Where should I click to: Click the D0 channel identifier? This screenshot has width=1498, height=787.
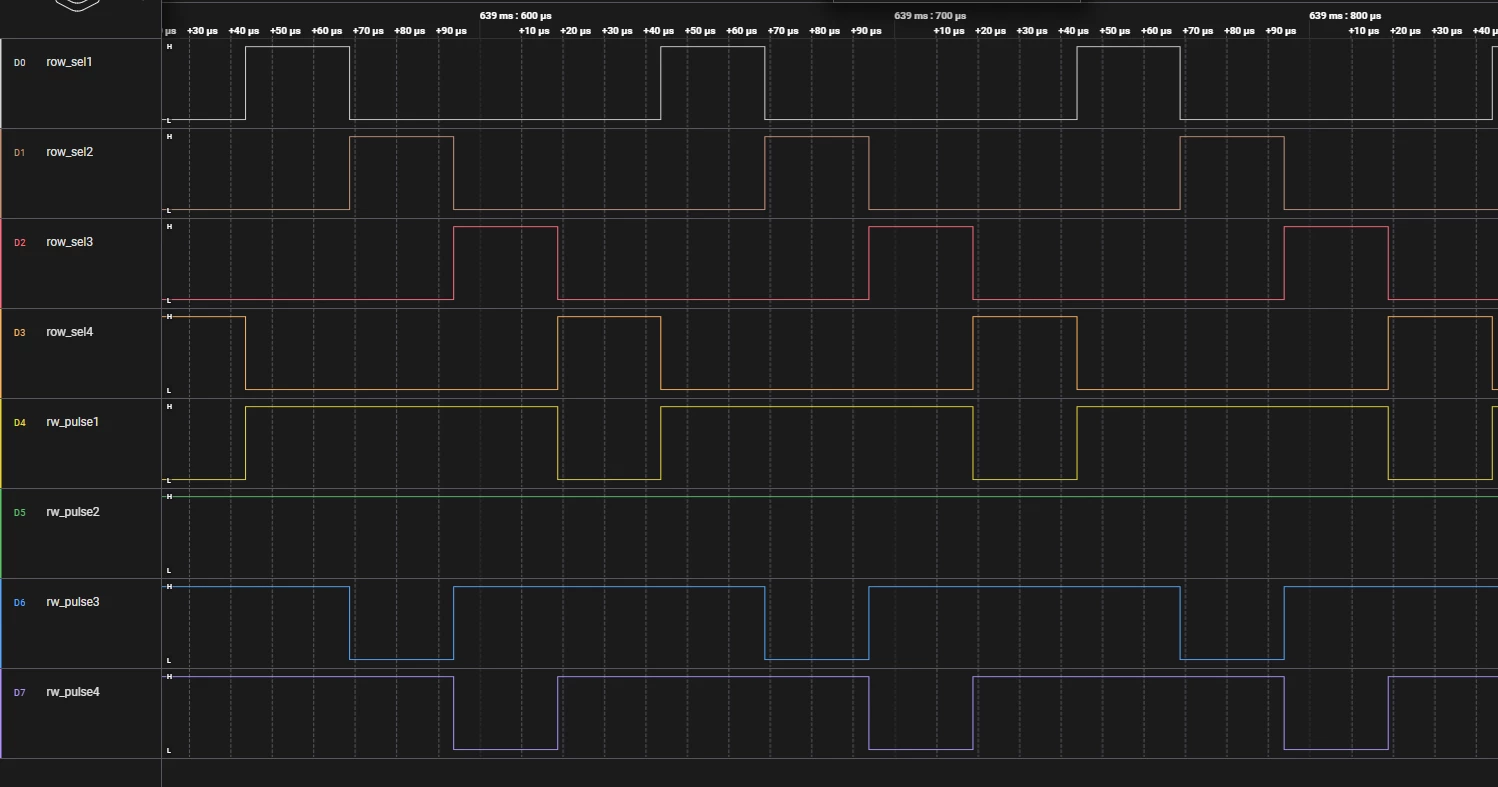19,63
